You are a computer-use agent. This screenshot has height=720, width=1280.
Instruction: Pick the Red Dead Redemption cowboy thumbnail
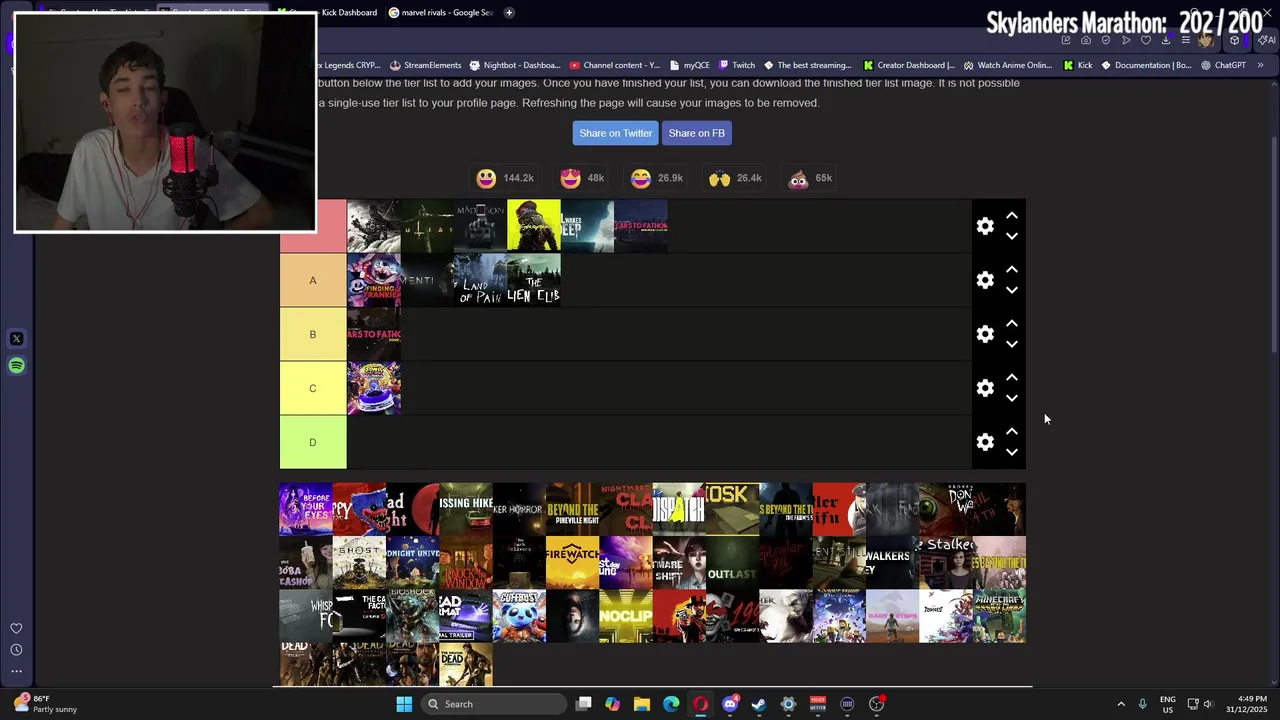coord(679,616)
